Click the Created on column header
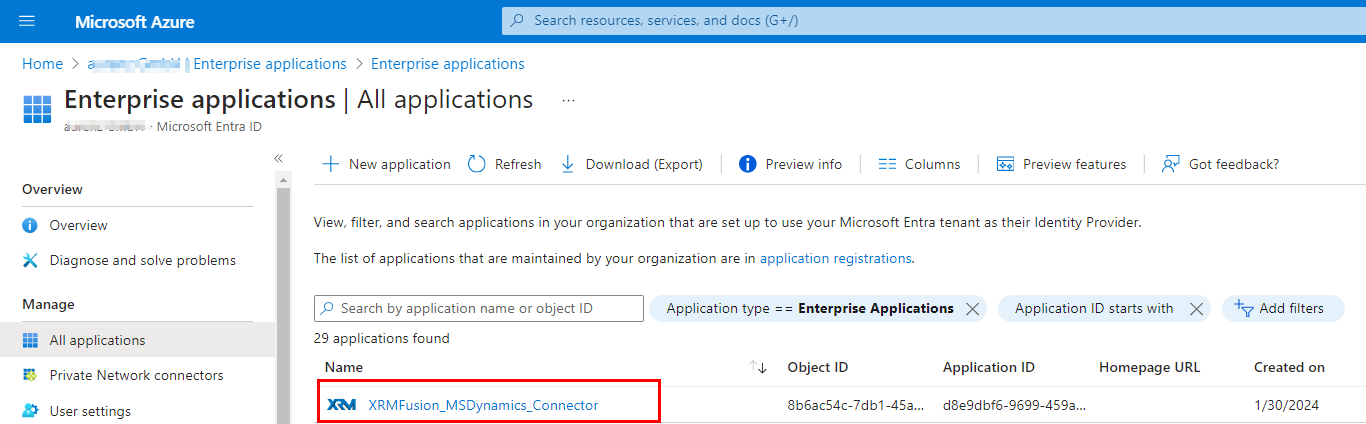 pos(1289,367)
